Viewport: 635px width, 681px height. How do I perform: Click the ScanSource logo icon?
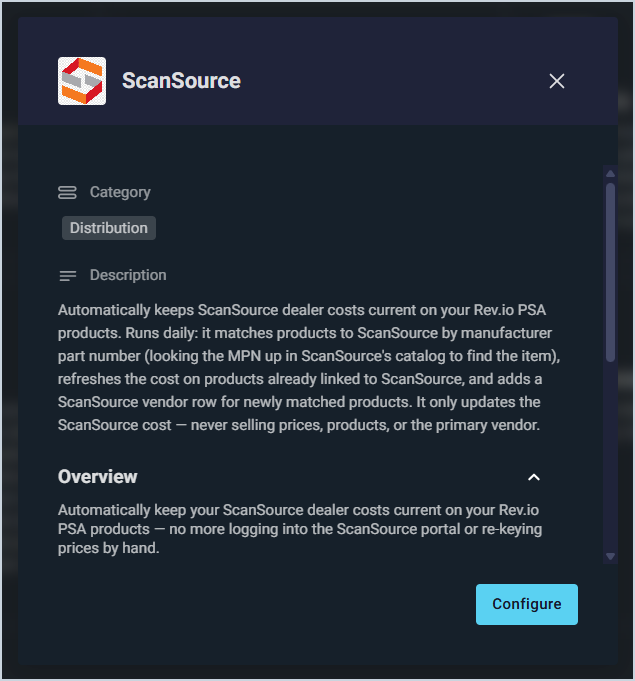82,81
